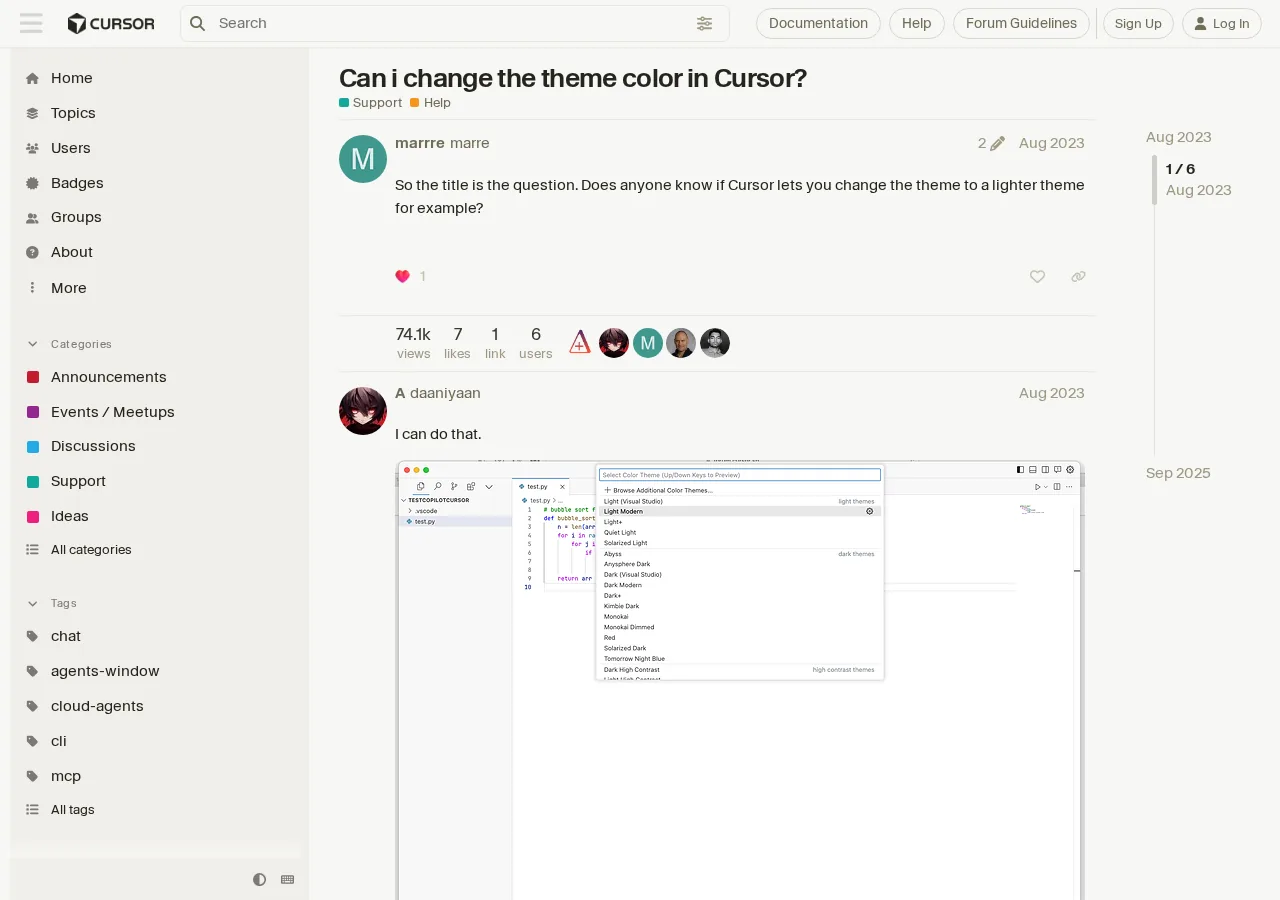
Task: Open Forum Guidelines
Action: (x=1021, y=23)
